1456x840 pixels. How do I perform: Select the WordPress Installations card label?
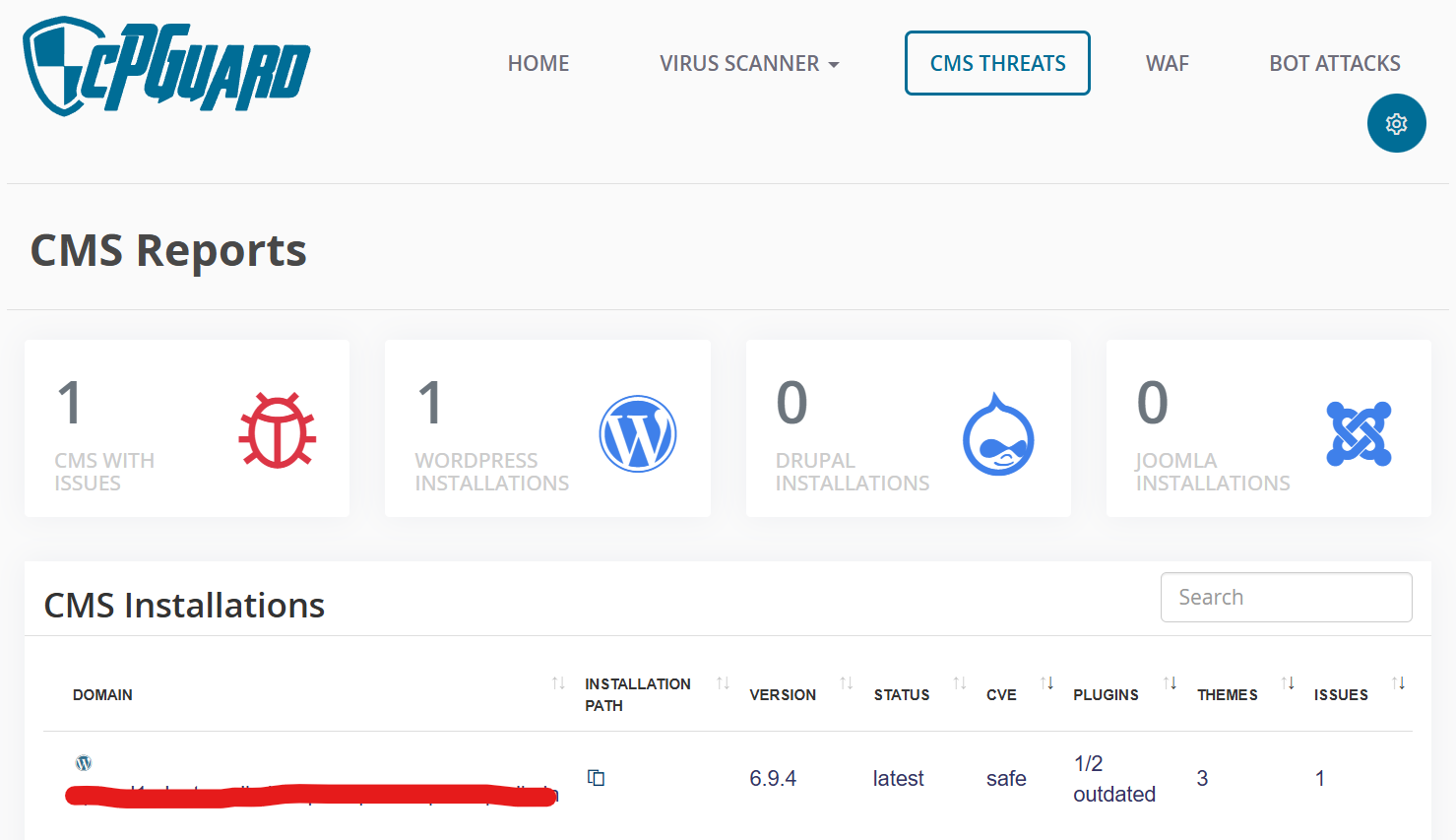[492, 472]
